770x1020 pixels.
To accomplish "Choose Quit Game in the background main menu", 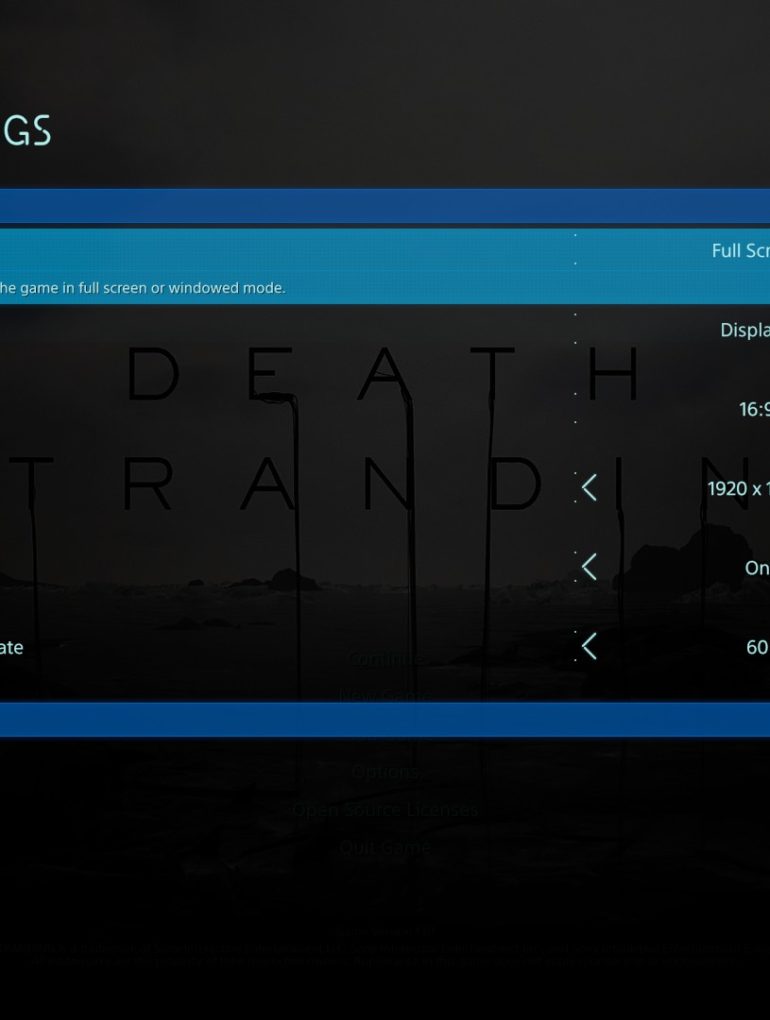I will [385, 848].
